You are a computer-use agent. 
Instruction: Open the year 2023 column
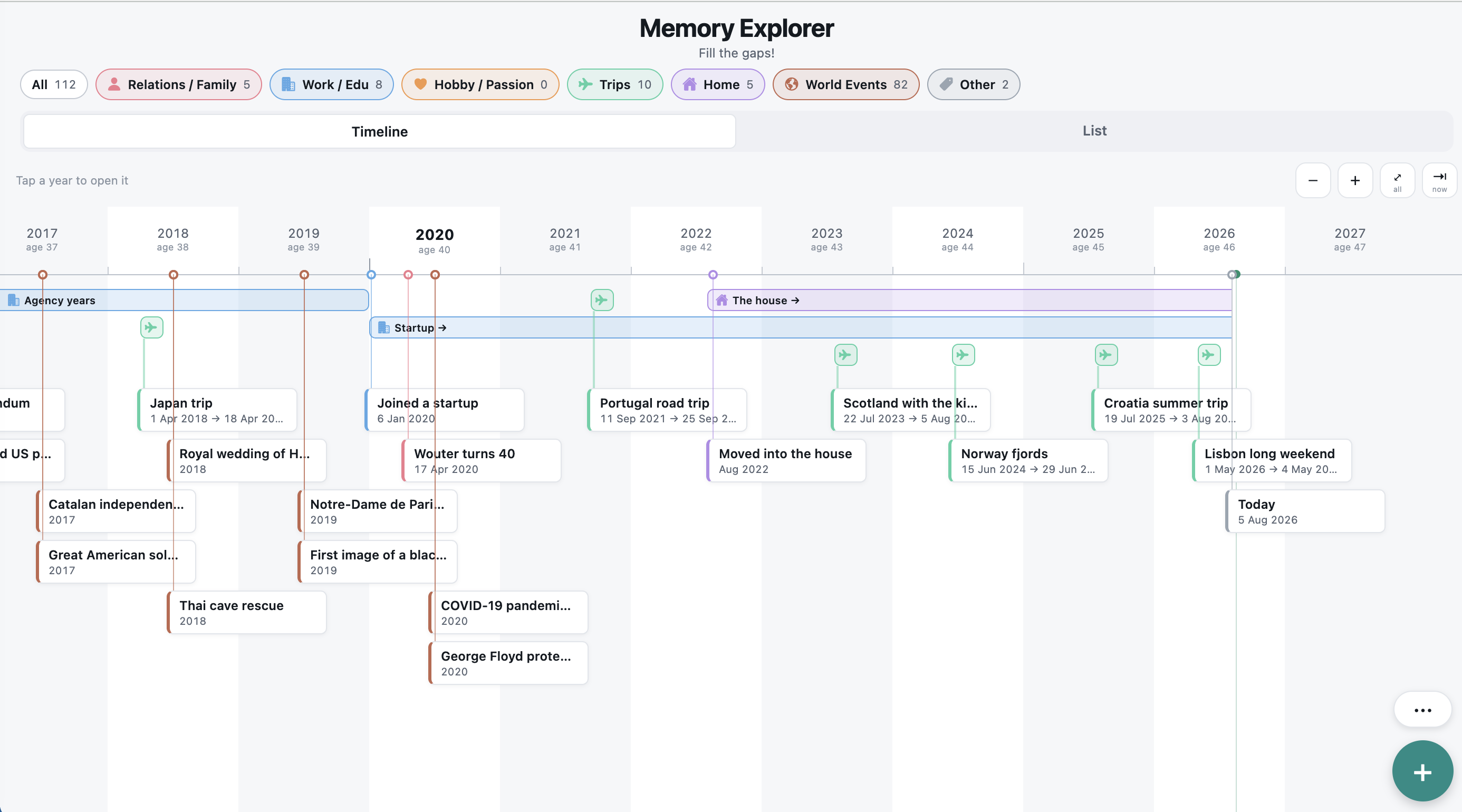click(827, 239)
